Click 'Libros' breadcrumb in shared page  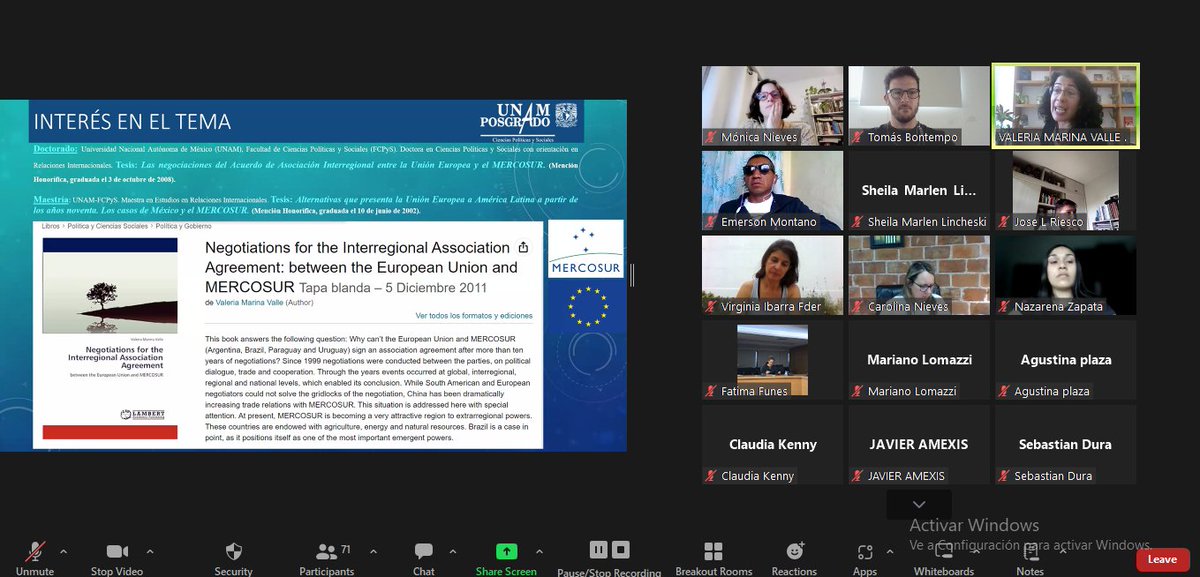coord(51,227)
